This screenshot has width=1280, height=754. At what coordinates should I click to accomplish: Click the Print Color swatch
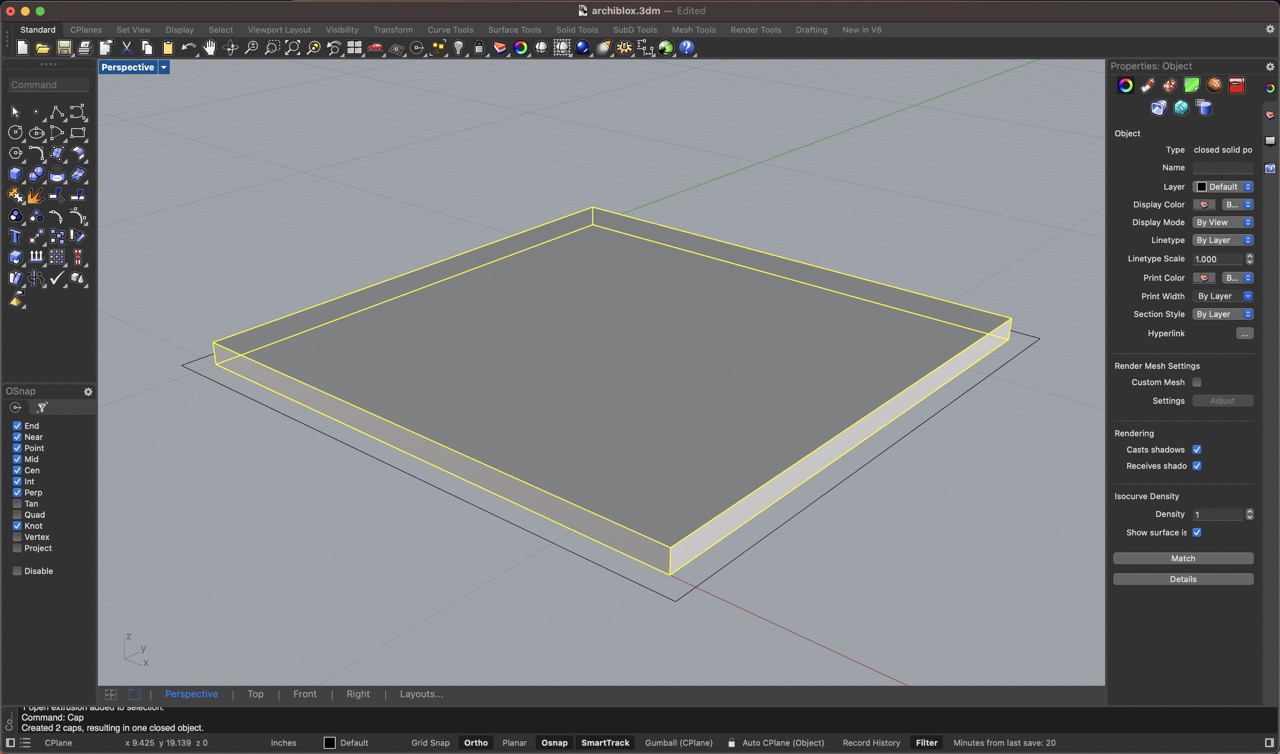(x=1205, y=278)
